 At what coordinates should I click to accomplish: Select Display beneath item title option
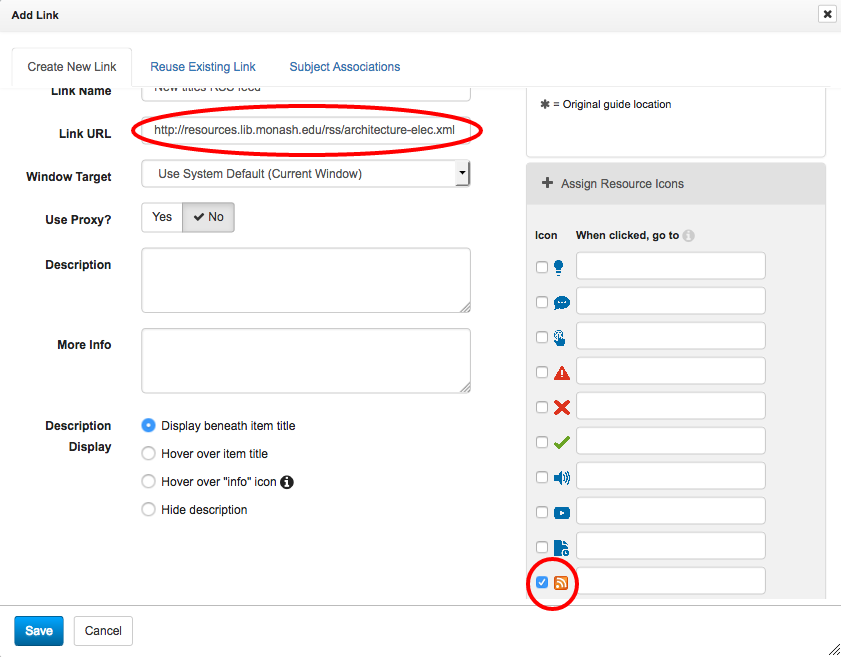click(148, 426)
